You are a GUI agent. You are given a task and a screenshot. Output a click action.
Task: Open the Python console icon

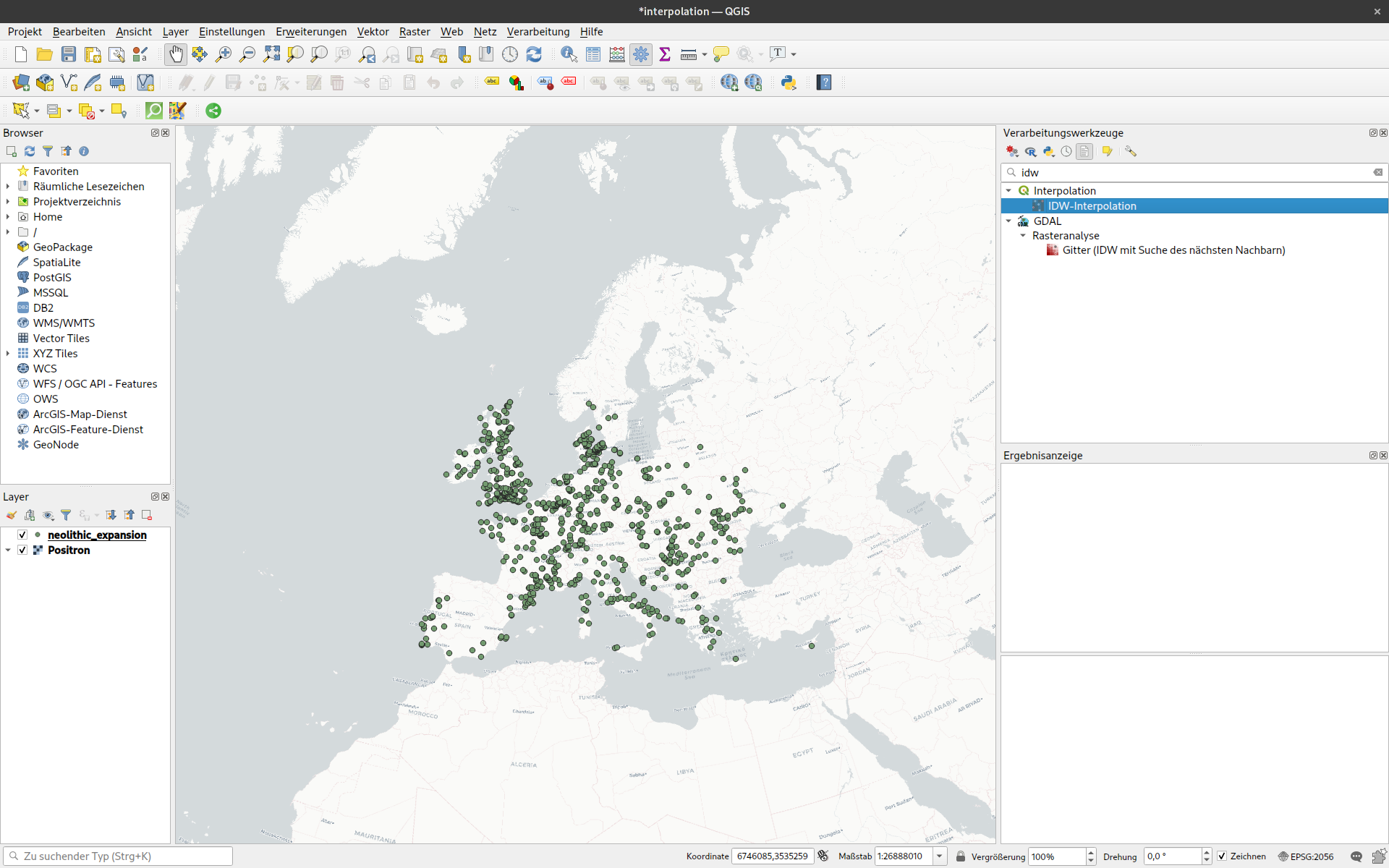pos(789,82)
